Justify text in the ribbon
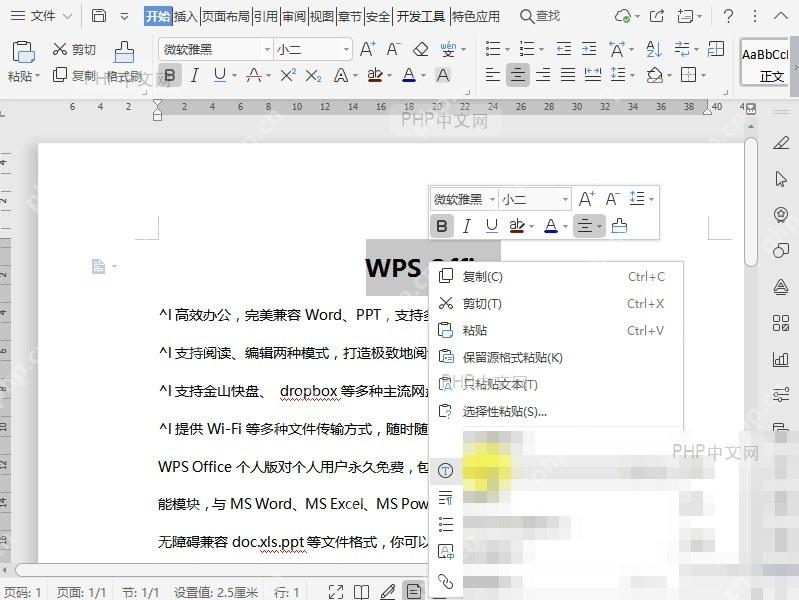Screen dimensions: 799x600 (x=568, y=75)
